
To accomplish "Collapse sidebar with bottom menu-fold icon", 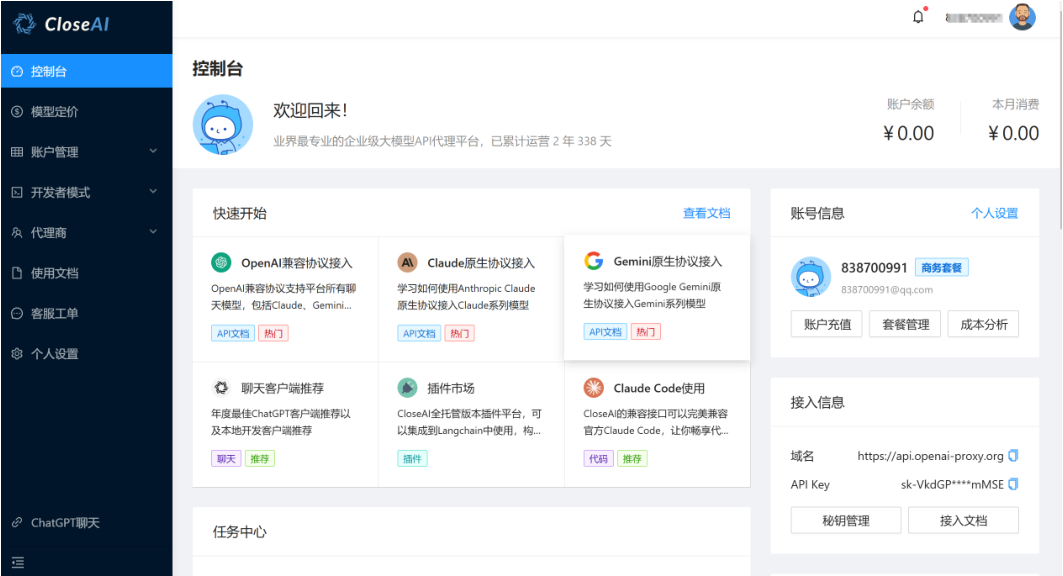I will tap(18, 562).
